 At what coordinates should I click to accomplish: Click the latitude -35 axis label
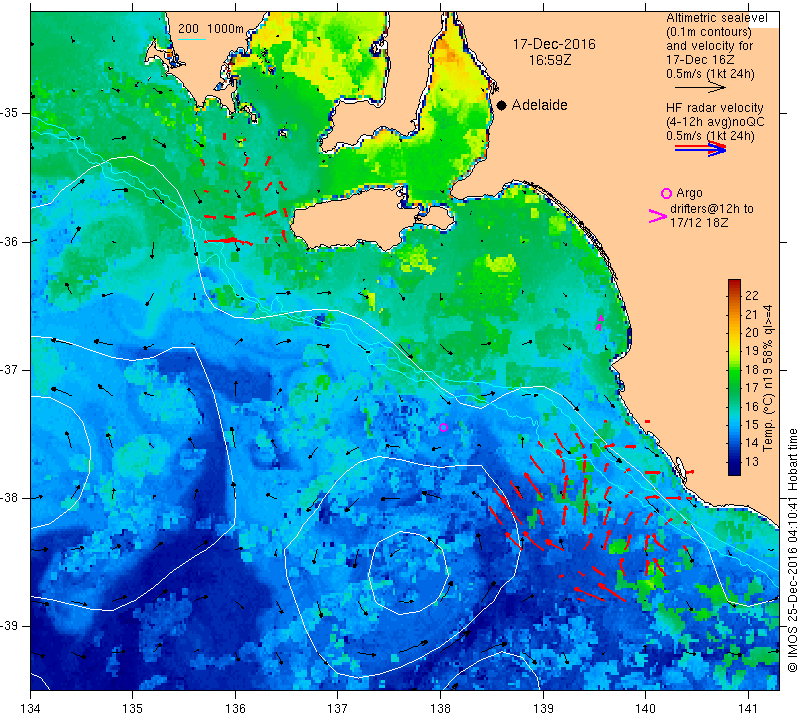tap(9, 113)
